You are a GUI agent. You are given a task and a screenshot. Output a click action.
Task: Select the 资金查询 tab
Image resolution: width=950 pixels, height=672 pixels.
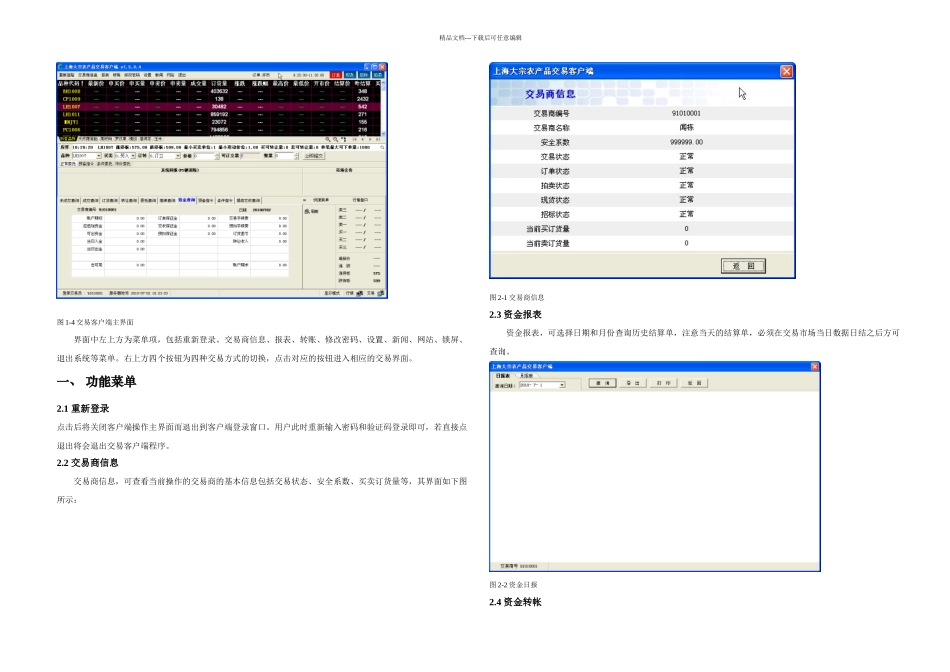186,200
